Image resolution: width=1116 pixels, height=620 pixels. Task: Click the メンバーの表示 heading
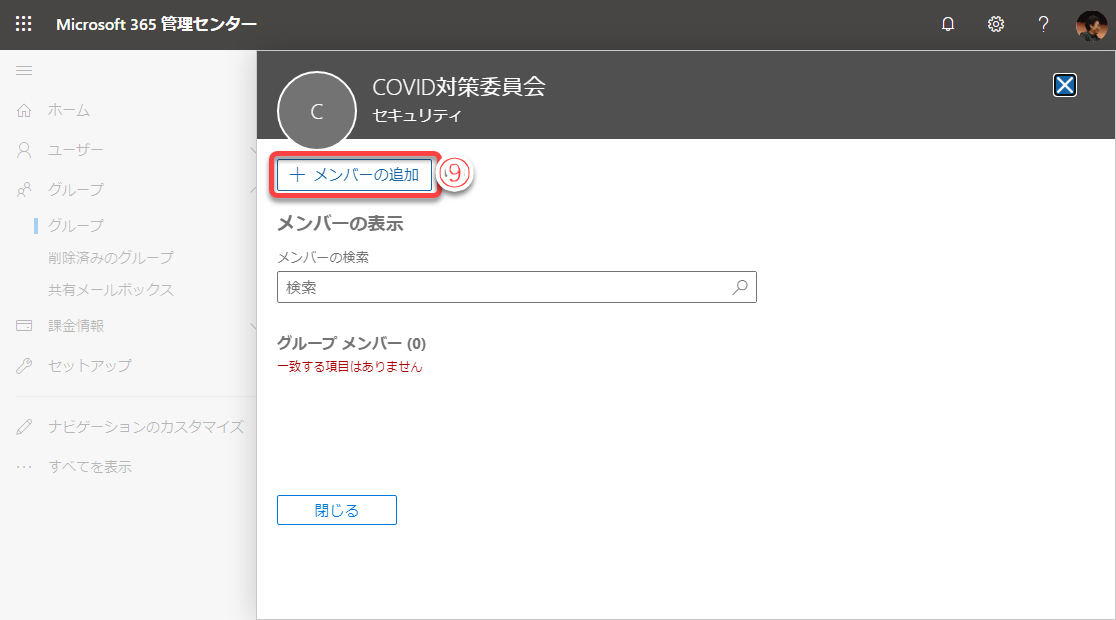[x=340, y=224]
